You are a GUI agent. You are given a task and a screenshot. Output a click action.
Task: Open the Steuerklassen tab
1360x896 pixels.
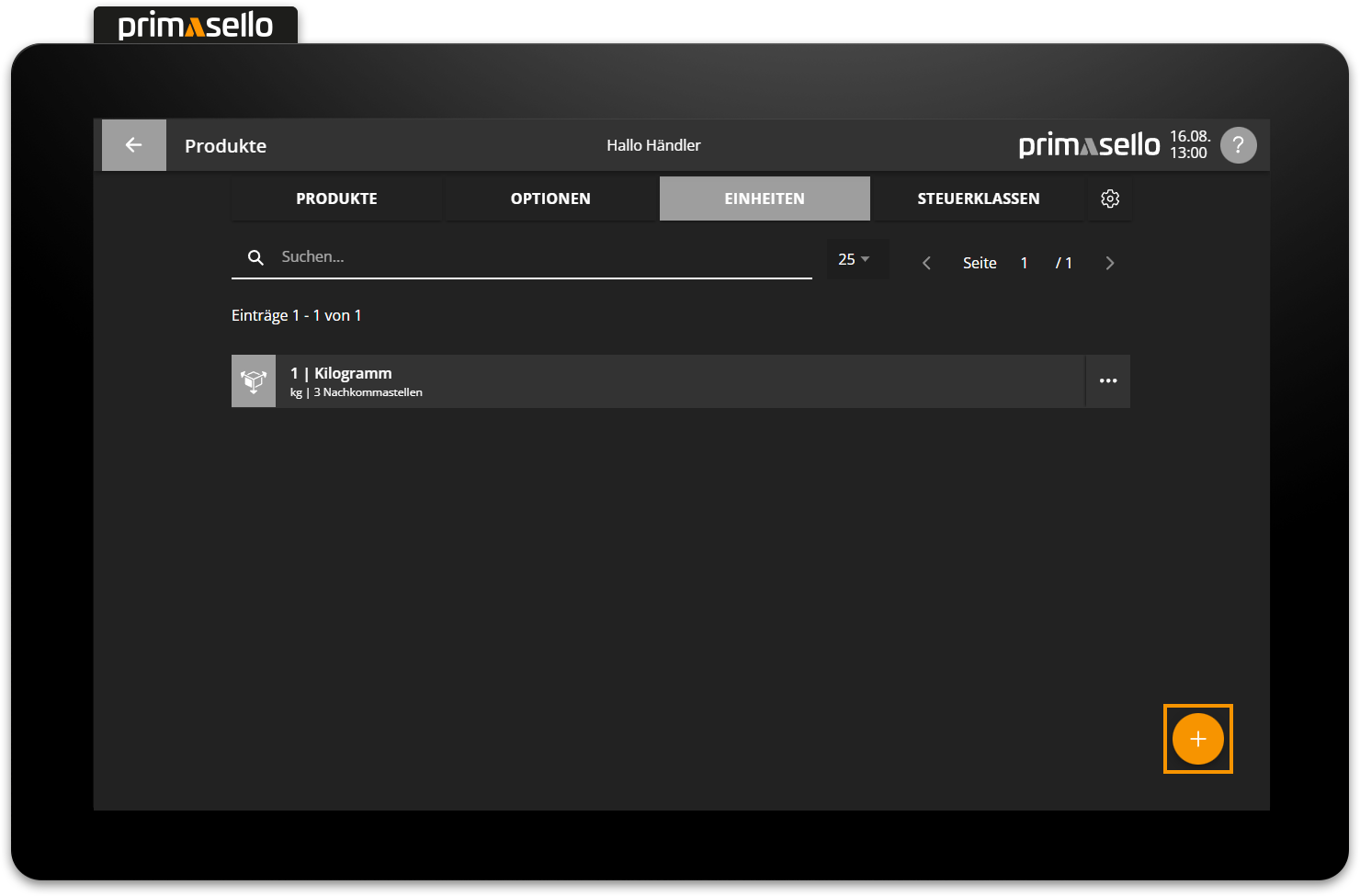(x=978, y=198)
